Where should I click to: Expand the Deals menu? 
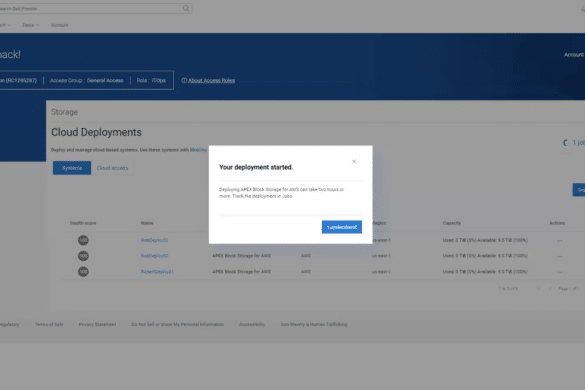[31, 25]
